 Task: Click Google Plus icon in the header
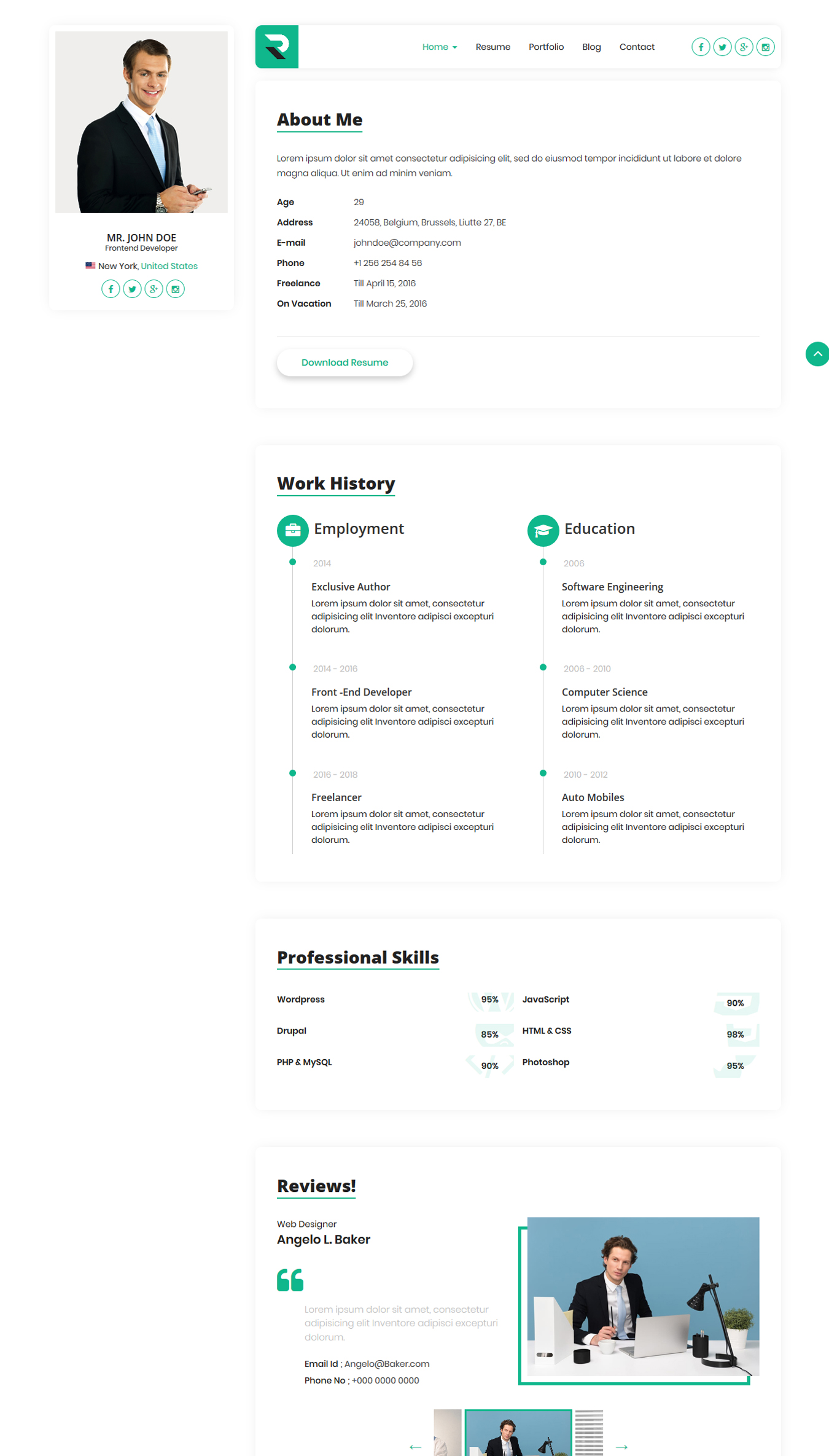click(744, 47)
